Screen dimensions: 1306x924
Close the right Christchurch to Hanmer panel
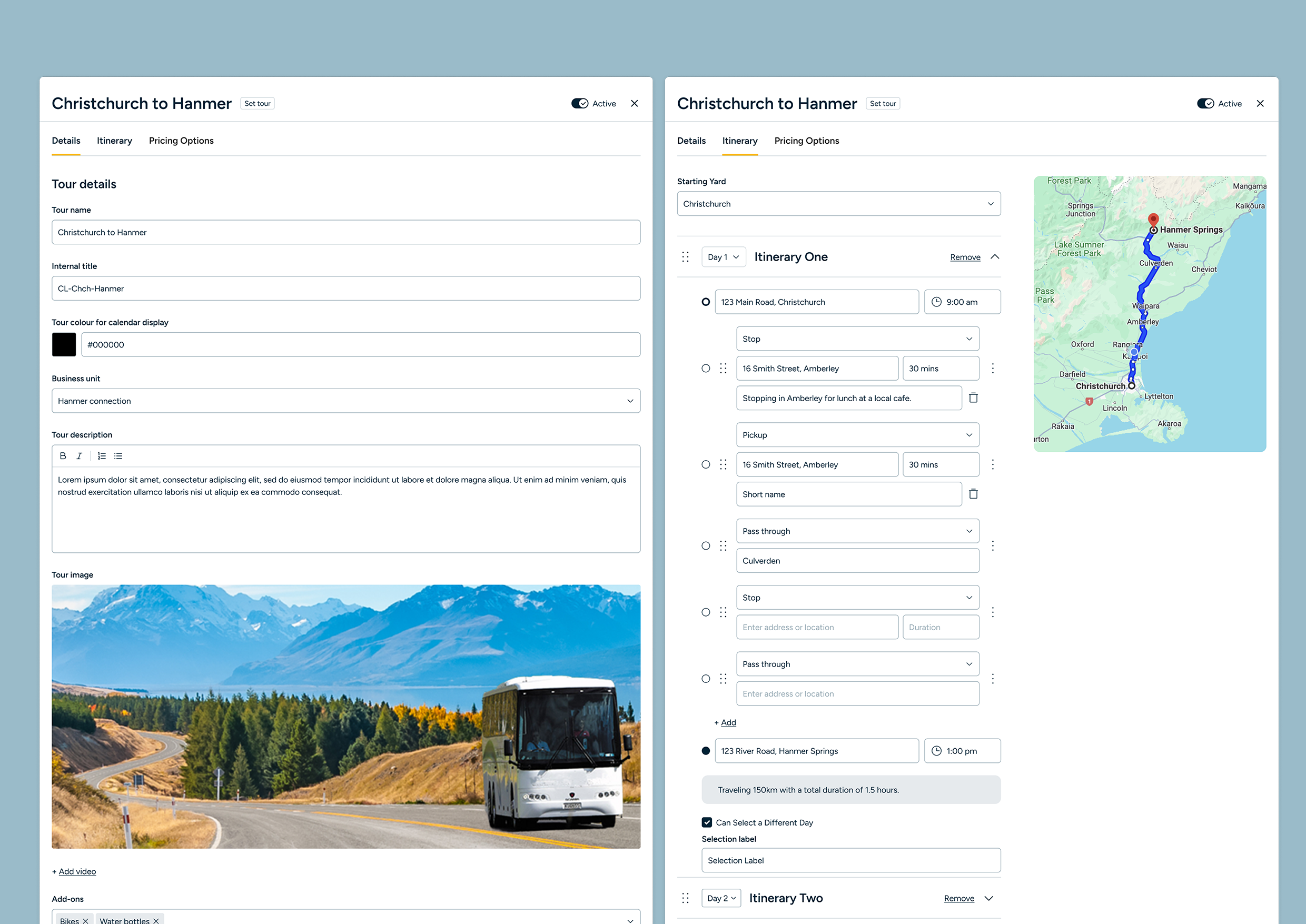click(1260, 104)
